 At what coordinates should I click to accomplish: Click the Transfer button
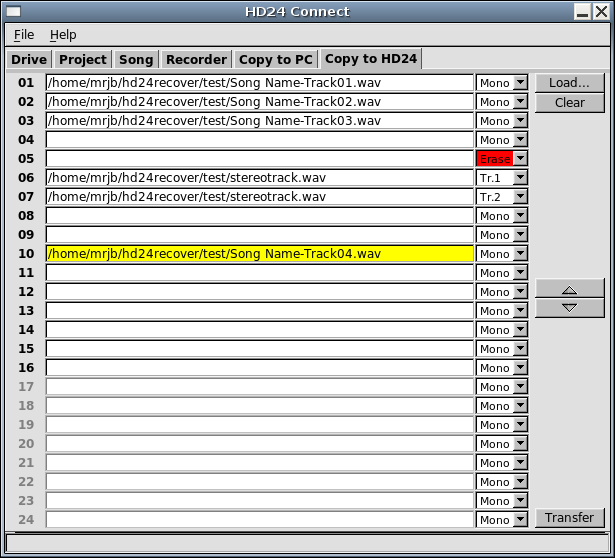(569, 518)
